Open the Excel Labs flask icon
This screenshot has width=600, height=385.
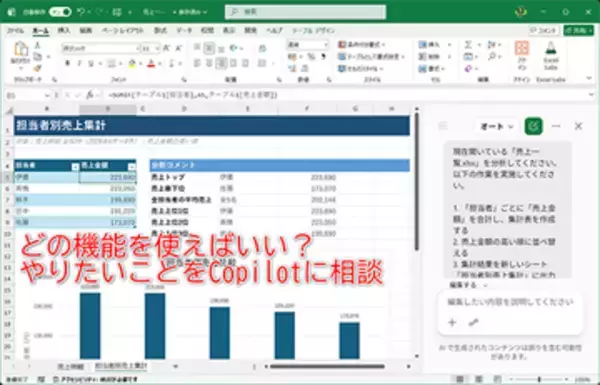pyautogui.click(x=551, y=49)
